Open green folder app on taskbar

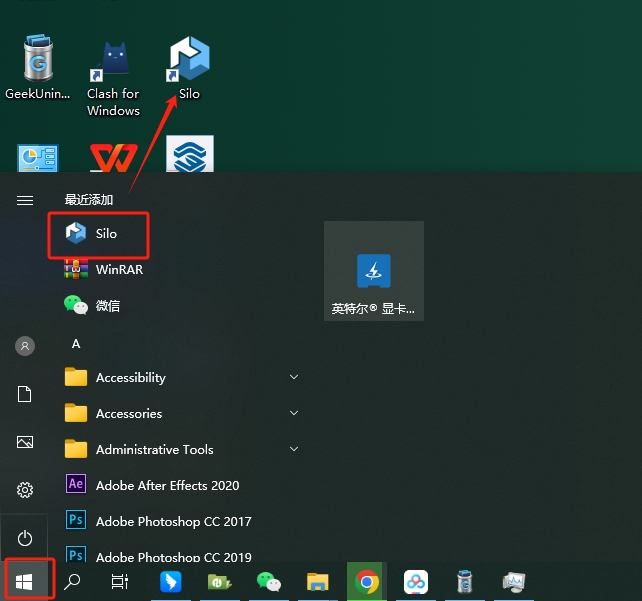(219, 582)
